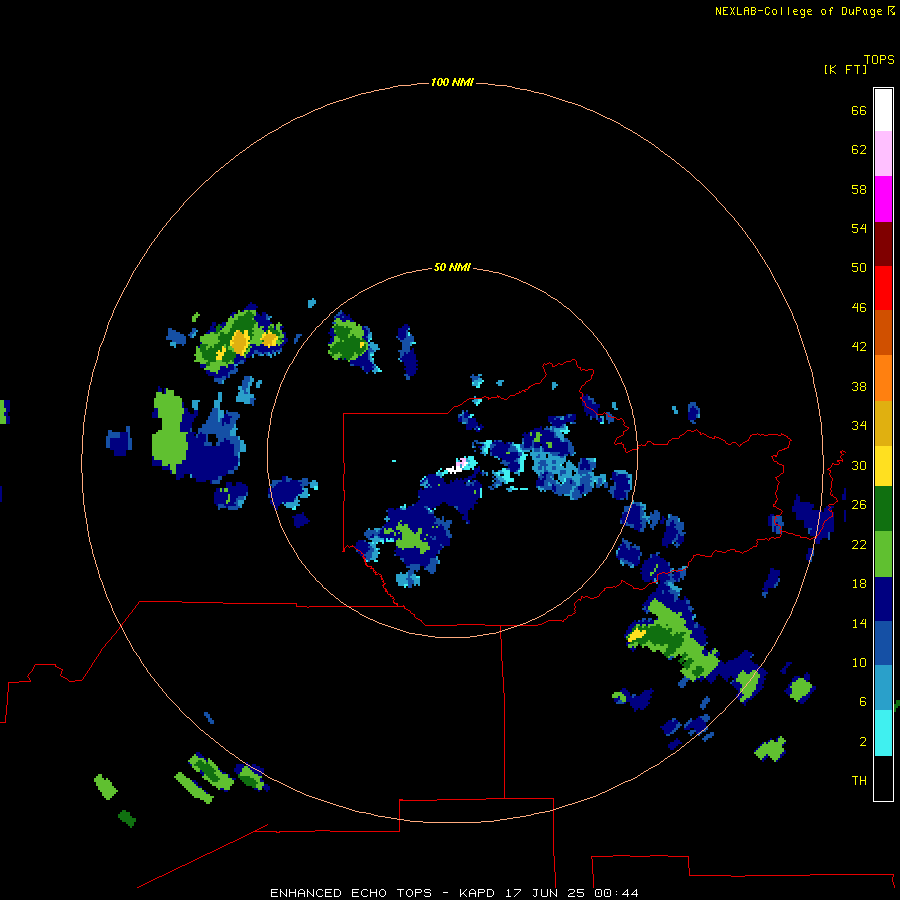Click the legend value 2
The image size is (900, 900).
pyautogui.click(x=863, y=742)
